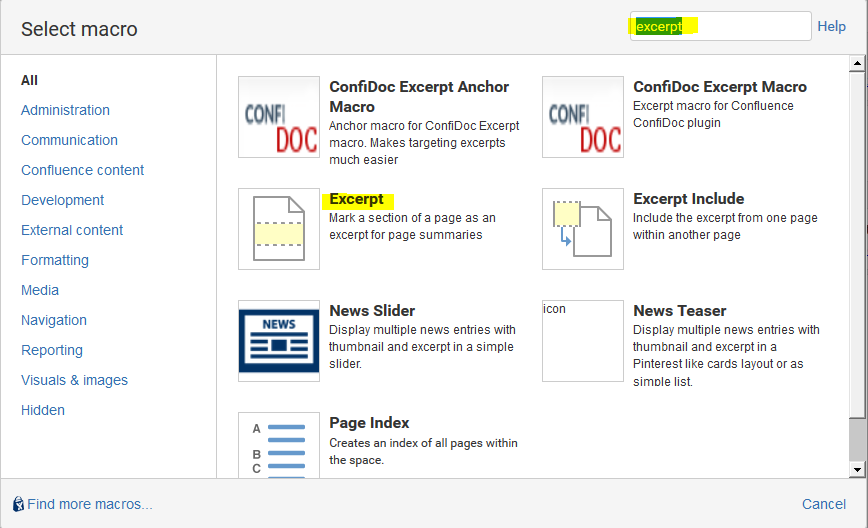Image resolution: width=868 pixels, height=528 pixels.
Task: Click ConfiDoc Excerpt Macro title
Action: coord(720,87)
